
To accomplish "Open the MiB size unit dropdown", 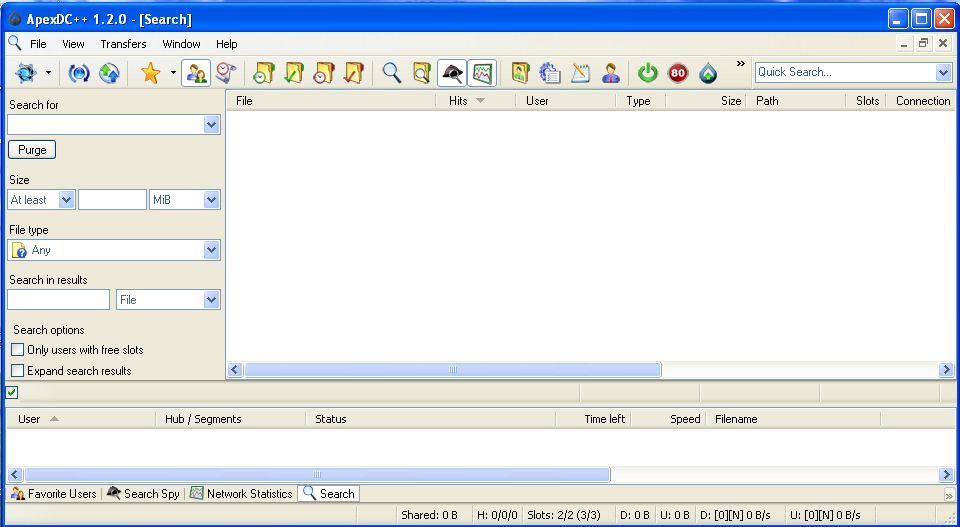I will [x=212, y=200].
